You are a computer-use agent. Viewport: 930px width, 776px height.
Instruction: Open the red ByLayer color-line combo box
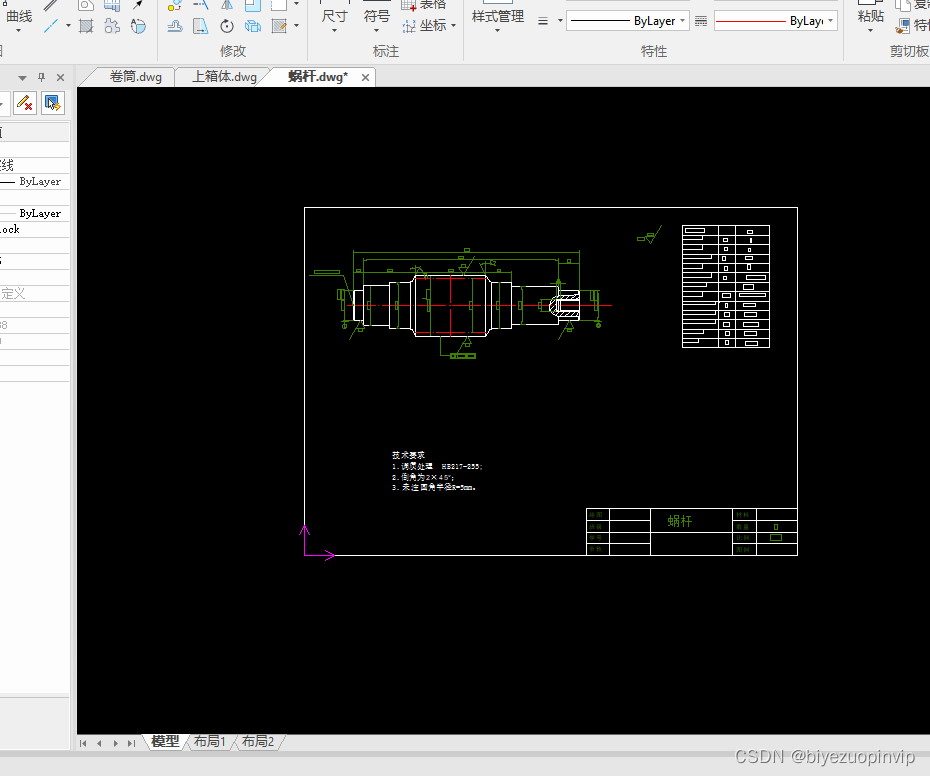776,21
